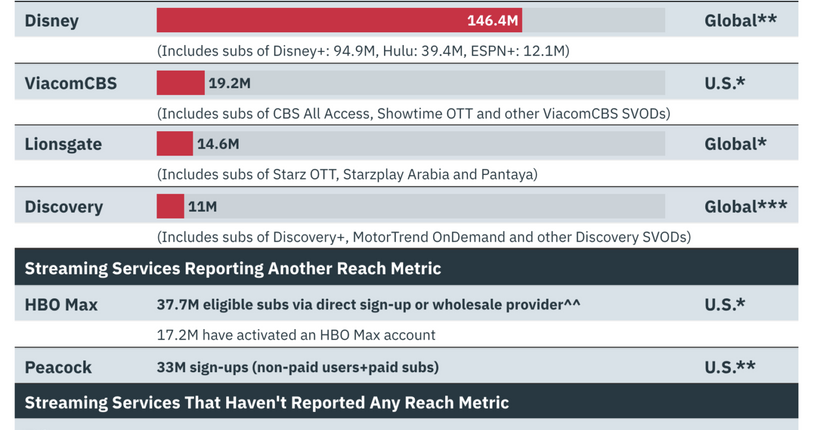Click '17.2M have activated an HBO Max account'
Viewport: 820px width, 430px height.
coord(296,335)
